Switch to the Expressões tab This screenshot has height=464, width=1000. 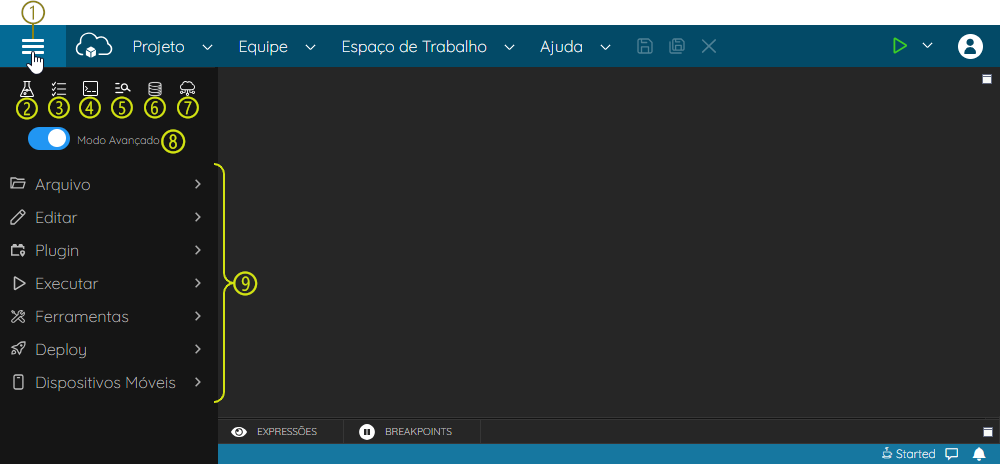click(281, 431)
